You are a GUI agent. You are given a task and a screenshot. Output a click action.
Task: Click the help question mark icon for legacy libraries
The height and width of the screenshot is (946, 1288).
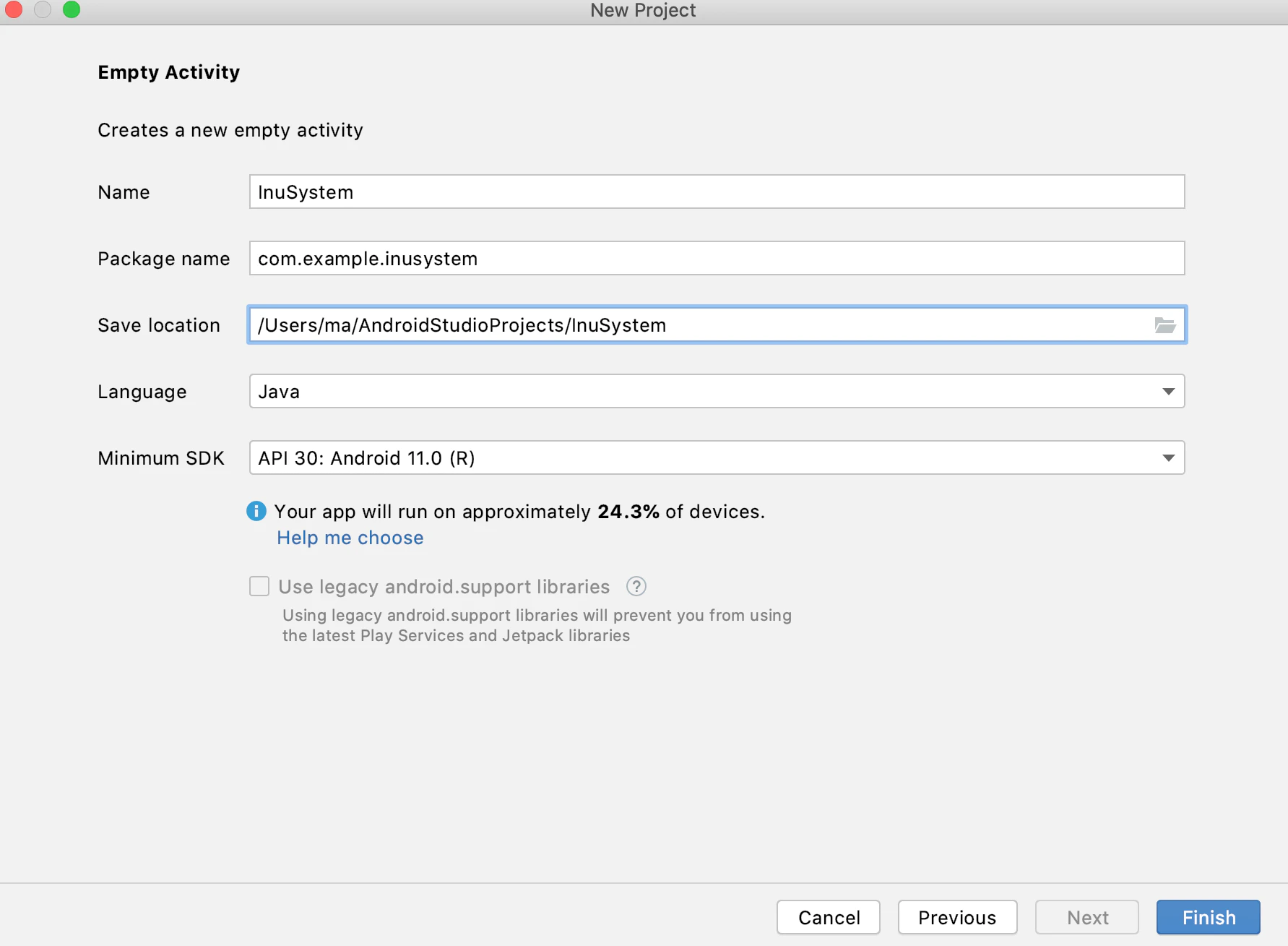click(x=636, y=586)
